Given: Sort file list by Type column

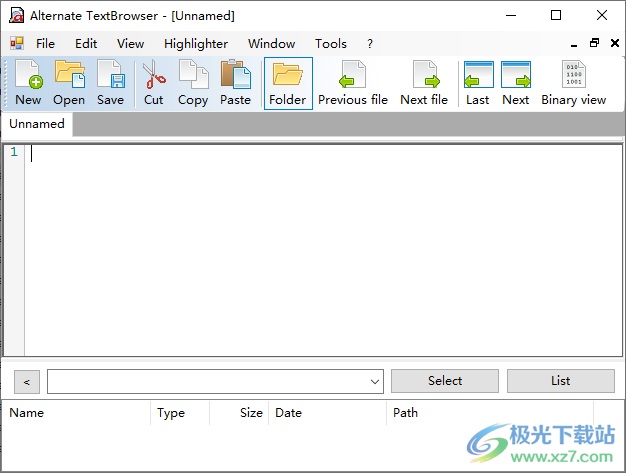Looking at the screenshot, I should (180, 413).
